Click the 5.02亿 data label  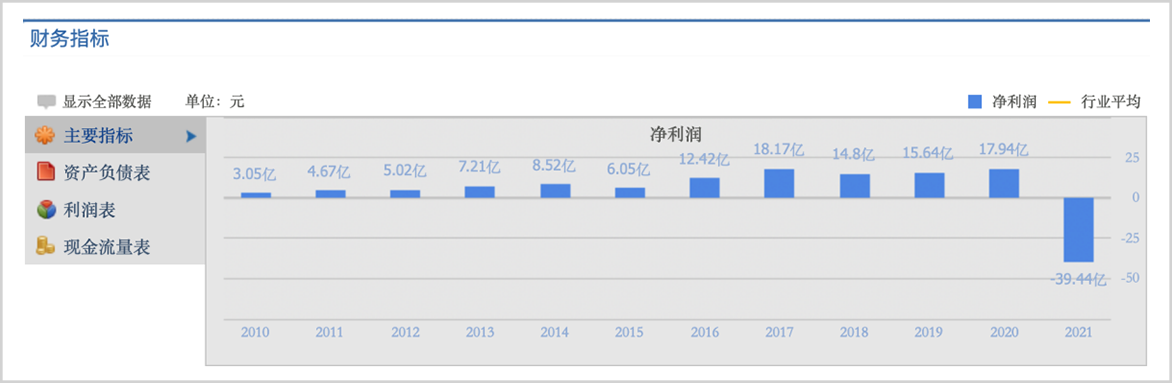click(x=404, y=171)
